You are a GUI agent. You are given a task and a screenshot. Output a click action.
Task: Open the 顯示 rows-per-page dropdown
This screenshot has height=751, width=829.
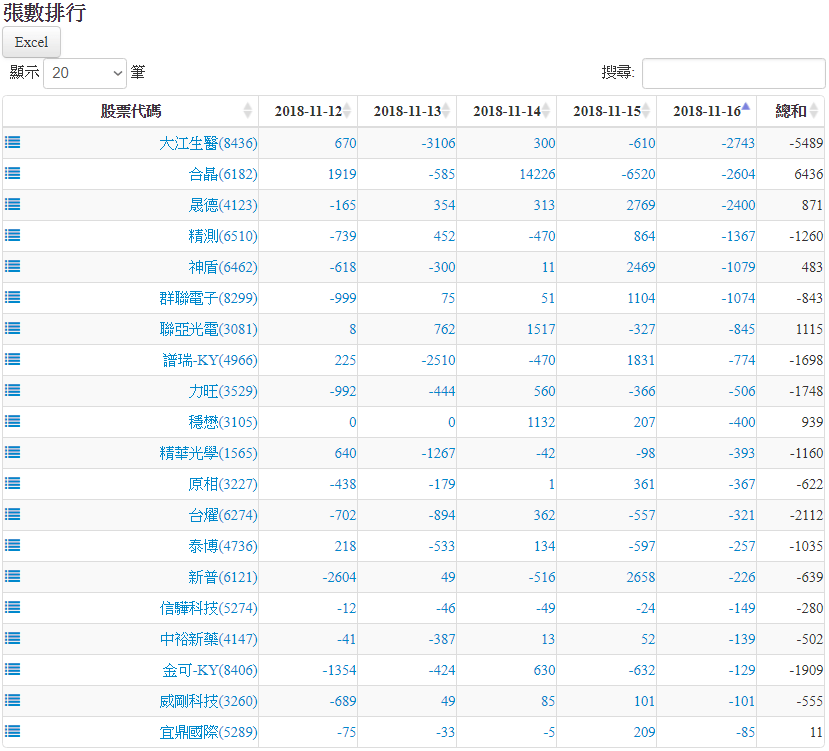(x=85, y=73)
